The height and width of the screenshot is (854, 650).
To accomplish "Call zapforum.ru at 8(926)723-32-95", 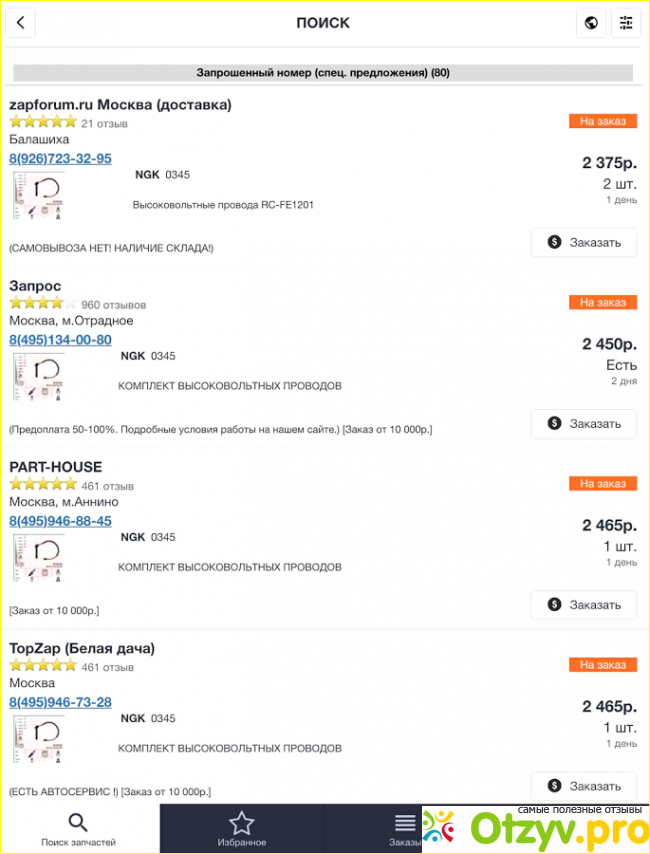I will pos(60,159).
